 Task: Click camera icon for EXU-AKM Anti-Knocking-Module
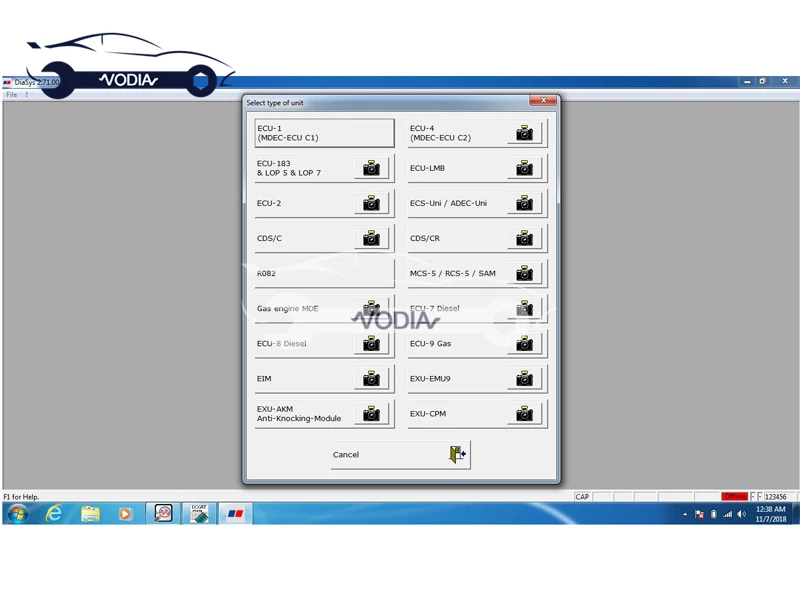point(371,414)
